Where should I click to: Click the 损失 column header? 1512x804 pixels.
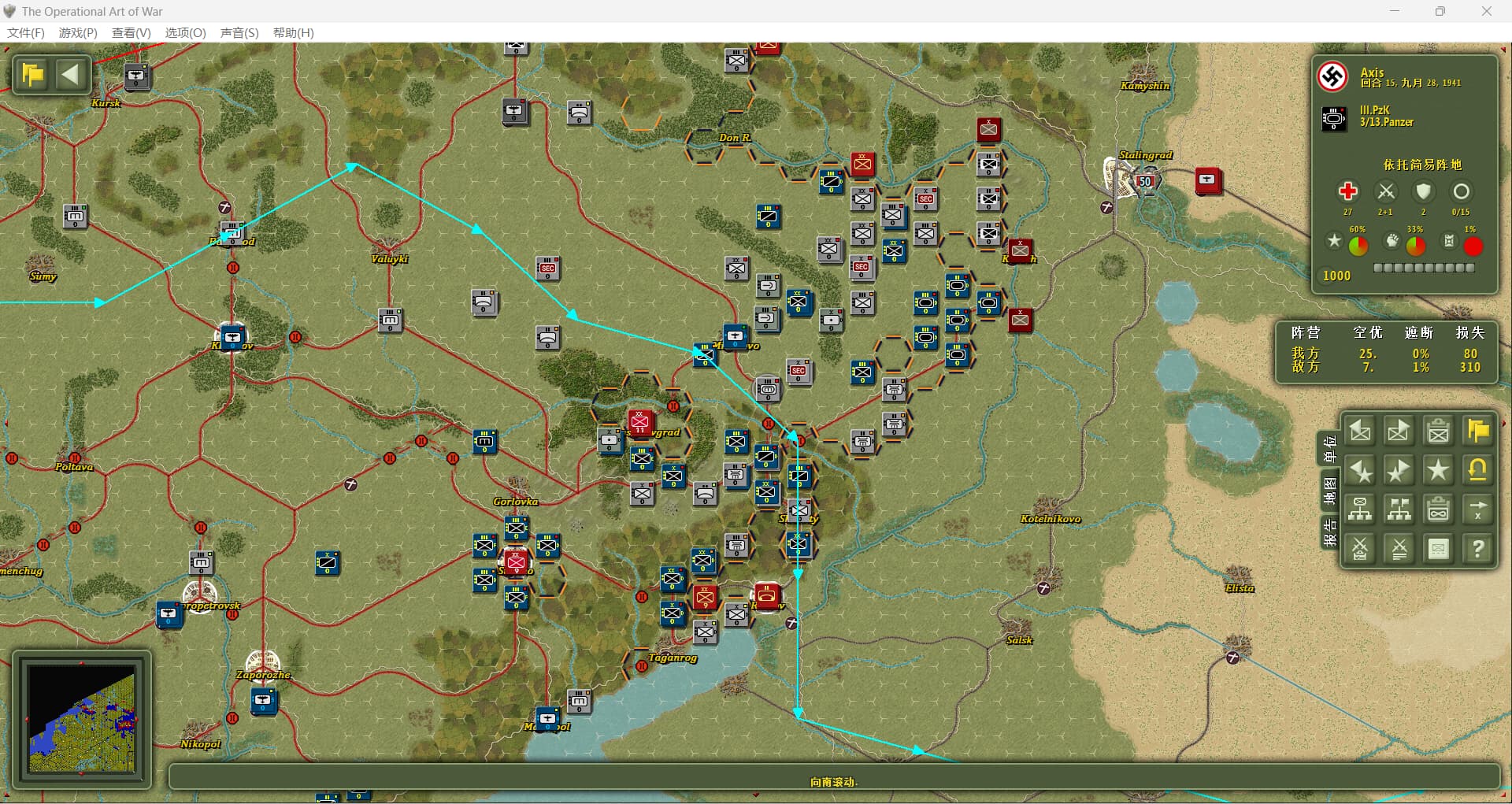pyautogui.click(x=1470, y=332)
